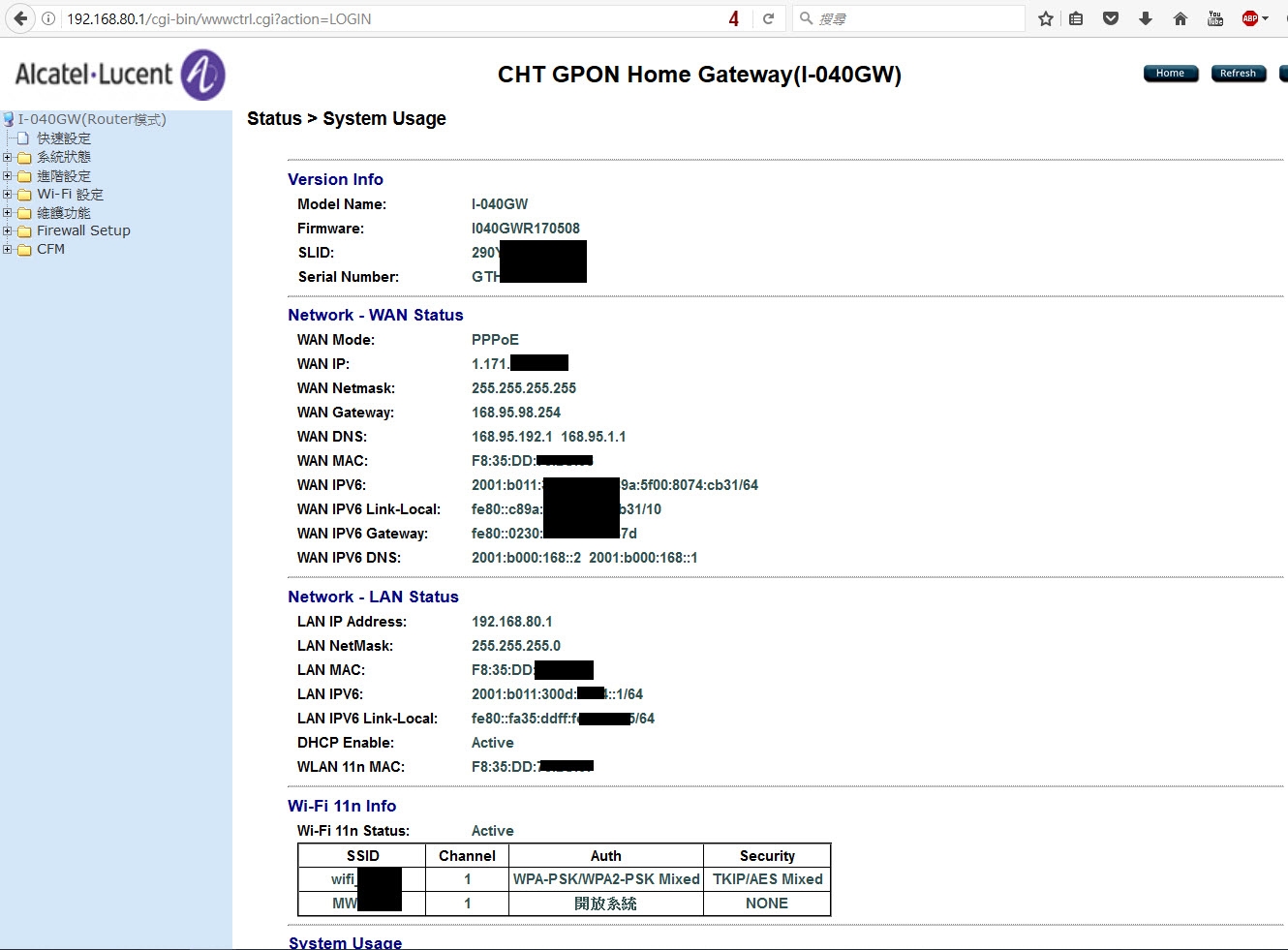Expand the 維護功能 tree node
1288x950 pixels.
[x=7, y=213]
